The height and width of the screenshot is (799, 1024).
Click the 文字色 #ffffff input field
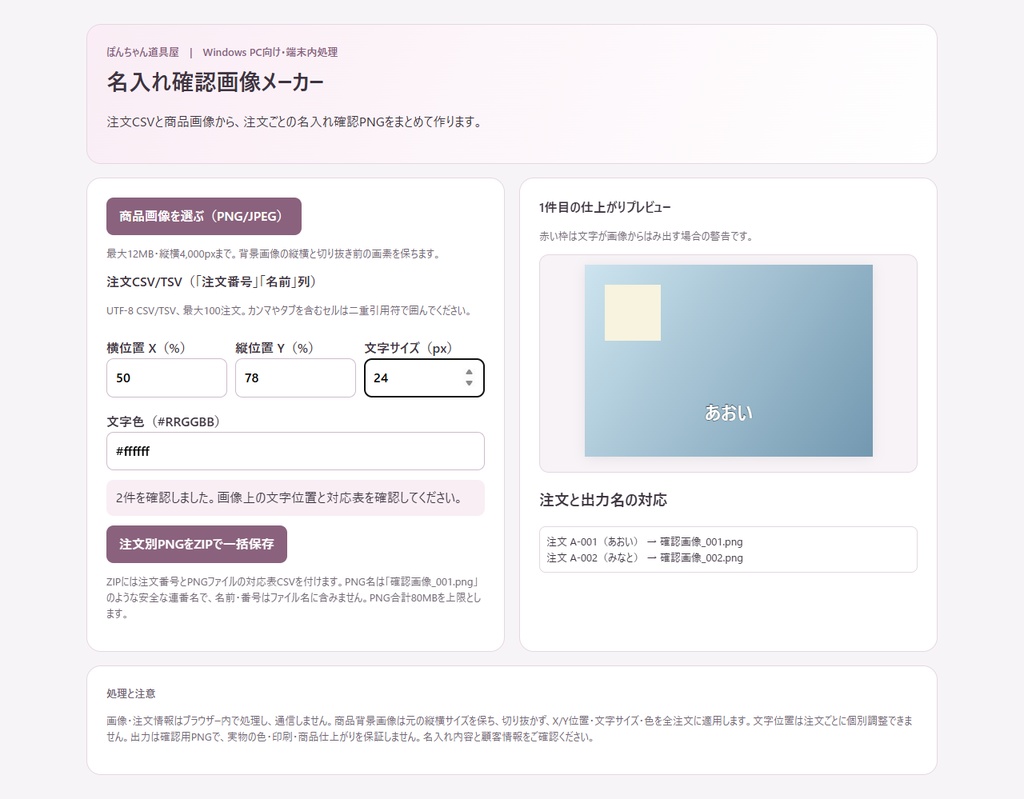click(295, 451)
